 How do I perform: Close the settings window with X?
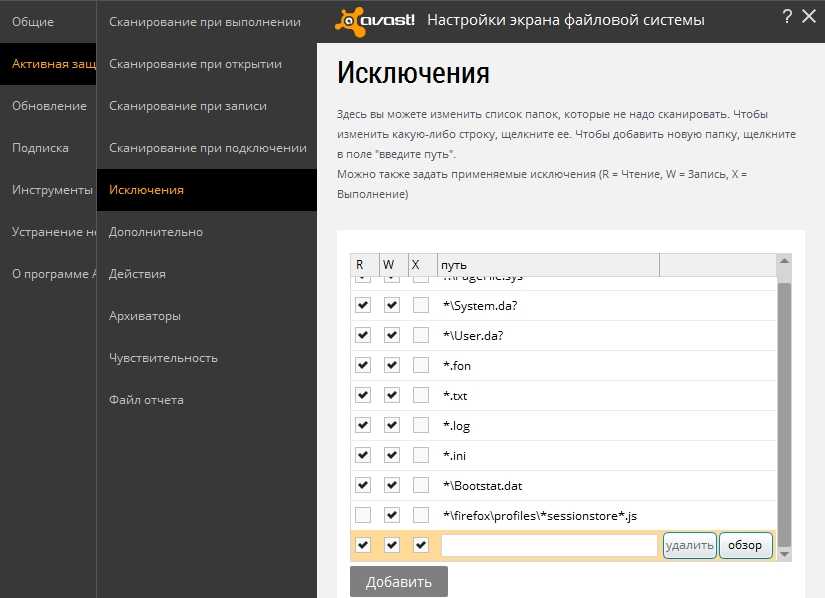coord(809,16)
